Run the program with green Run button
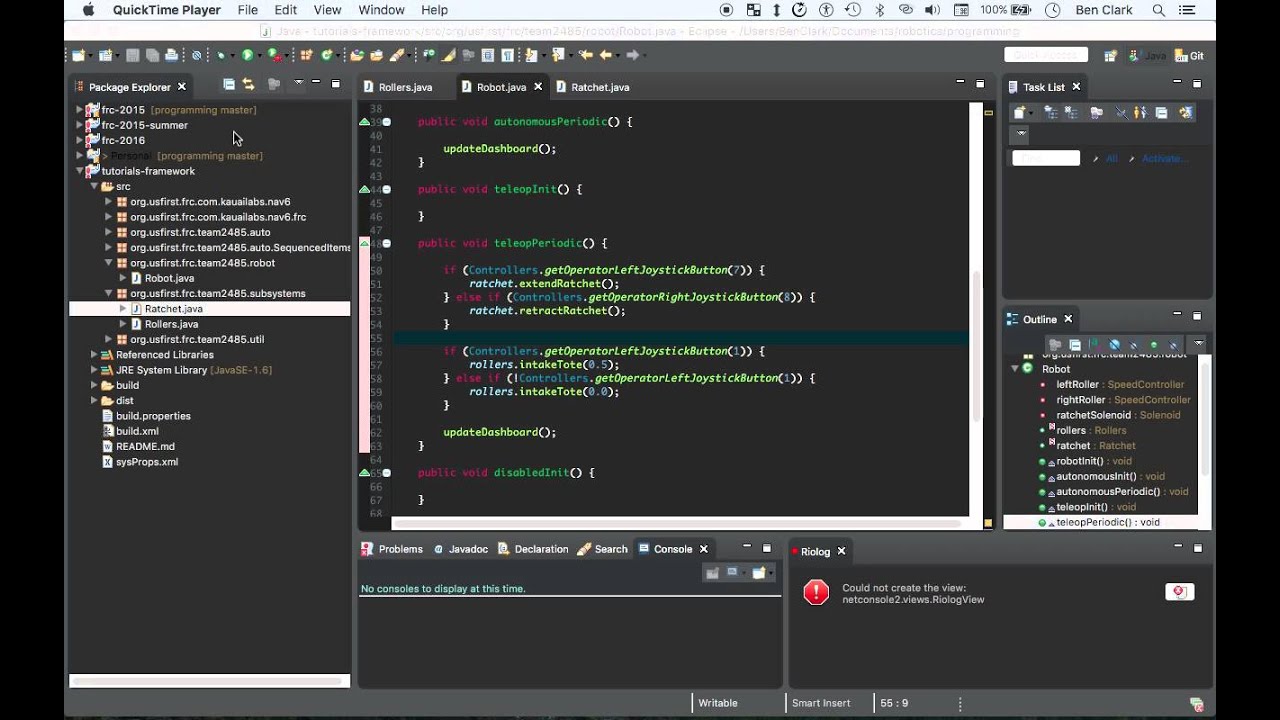Viewport: 1280px width, 720px height. 247,55
